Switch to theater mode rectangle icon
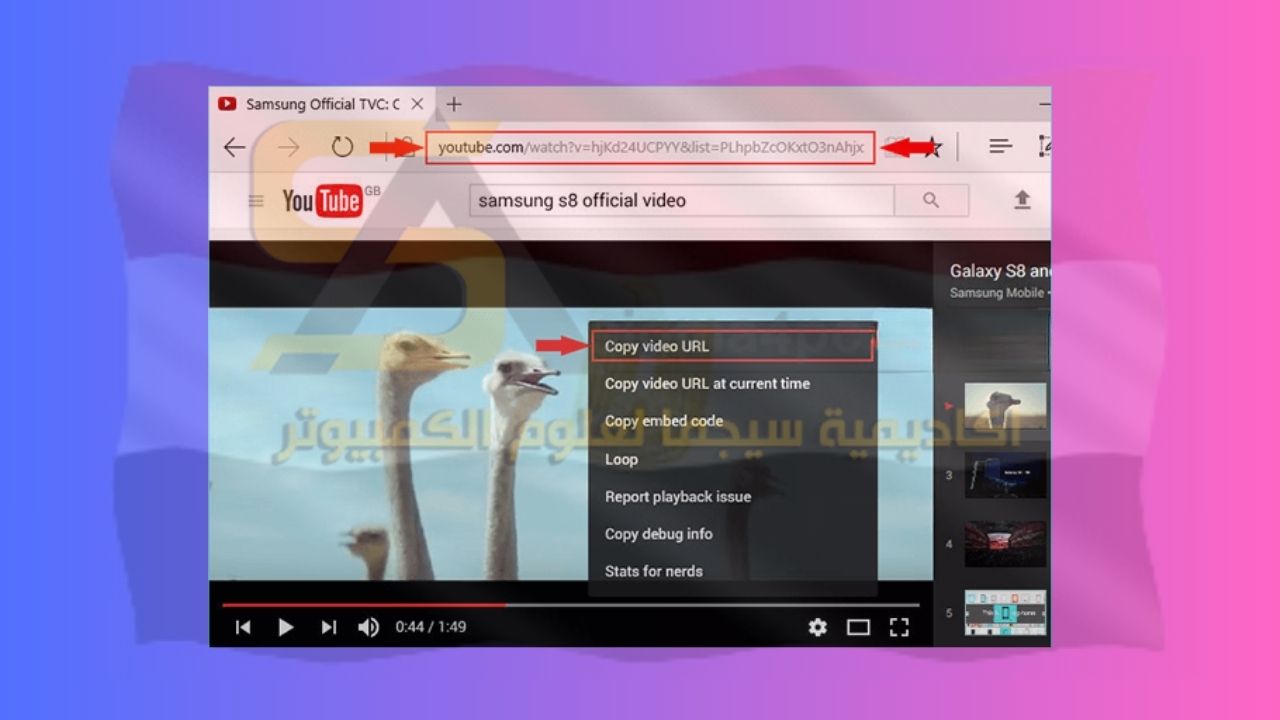 tap(858, 627)
